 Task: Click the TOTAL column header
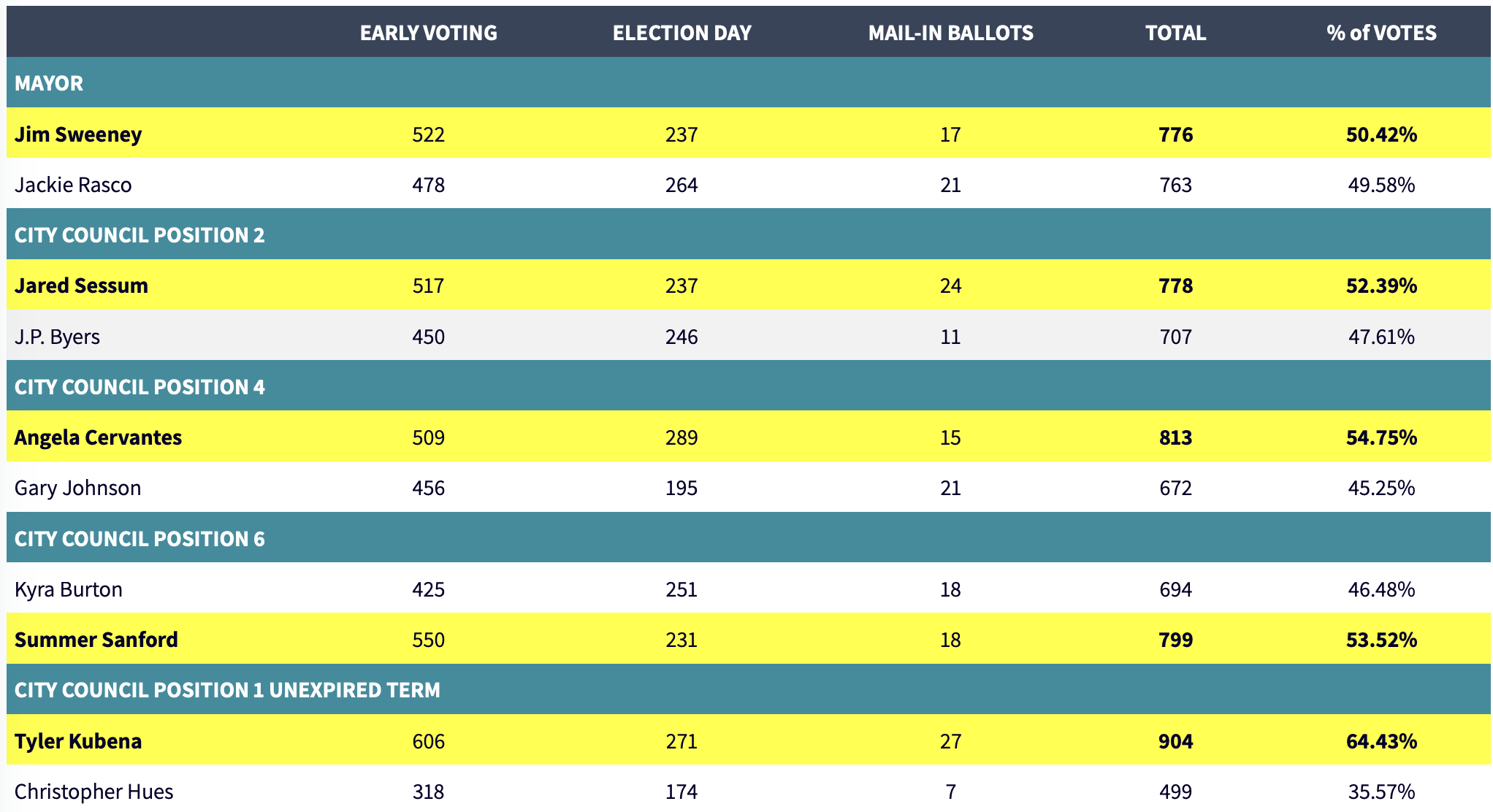pyautogui.click(x=1175, y=33)
